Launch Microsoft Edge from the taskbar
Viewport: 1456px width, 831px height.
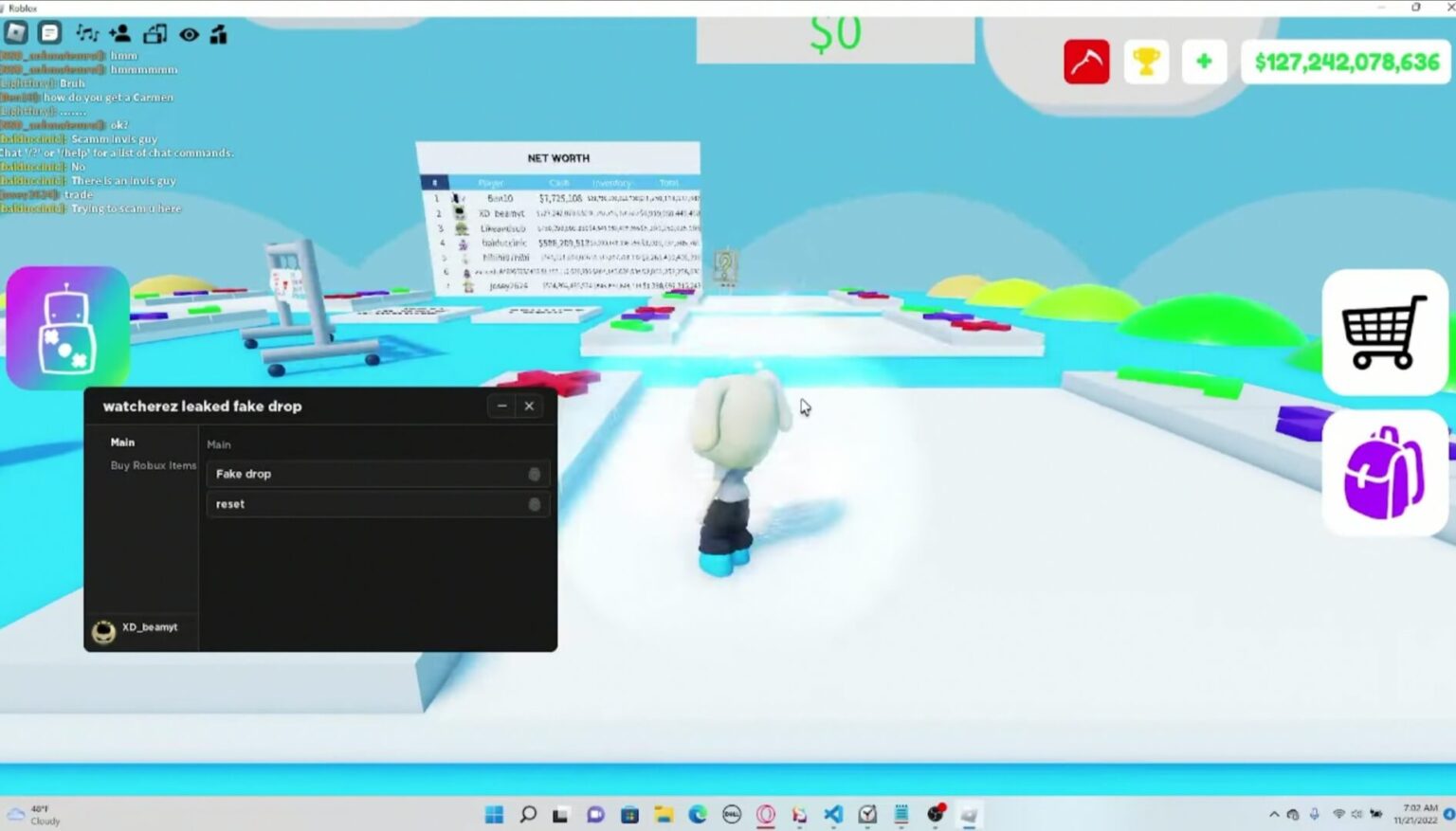698,814
